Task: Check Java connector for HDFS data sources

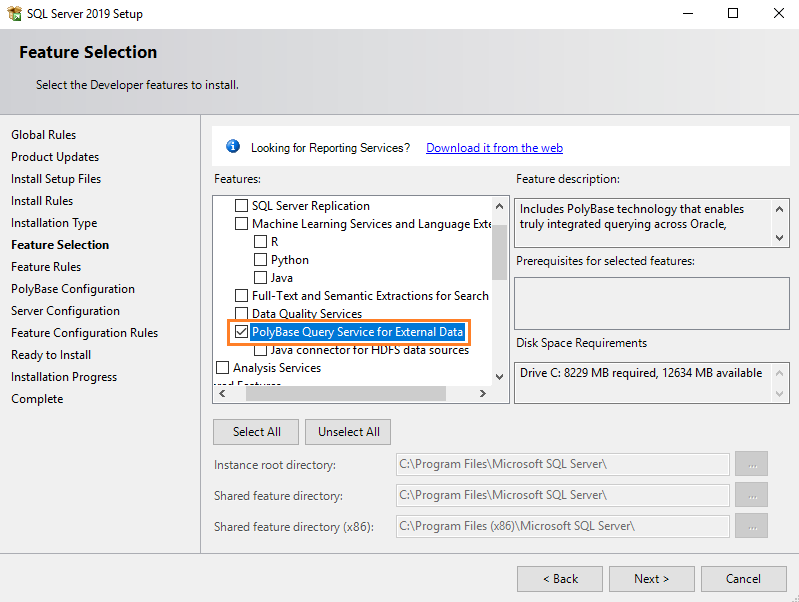Action: (x=260, y=350)
